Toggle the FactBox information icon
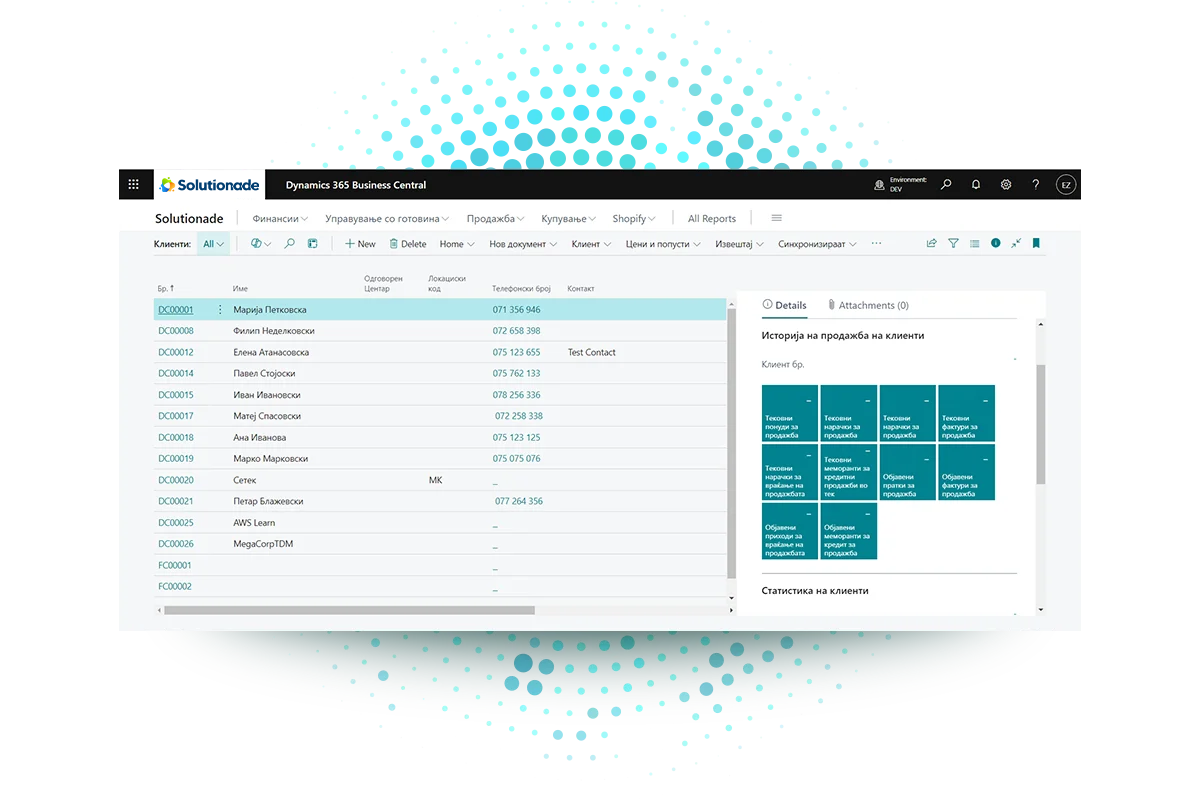This screenshot has height=800, width=1200. pyautogui.click(x=995, y=243)
